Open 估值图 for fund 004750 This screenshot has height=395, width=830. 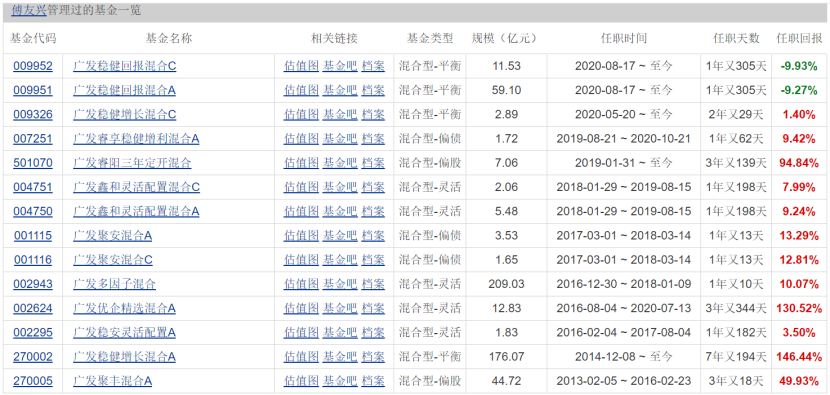pos(301,211)
